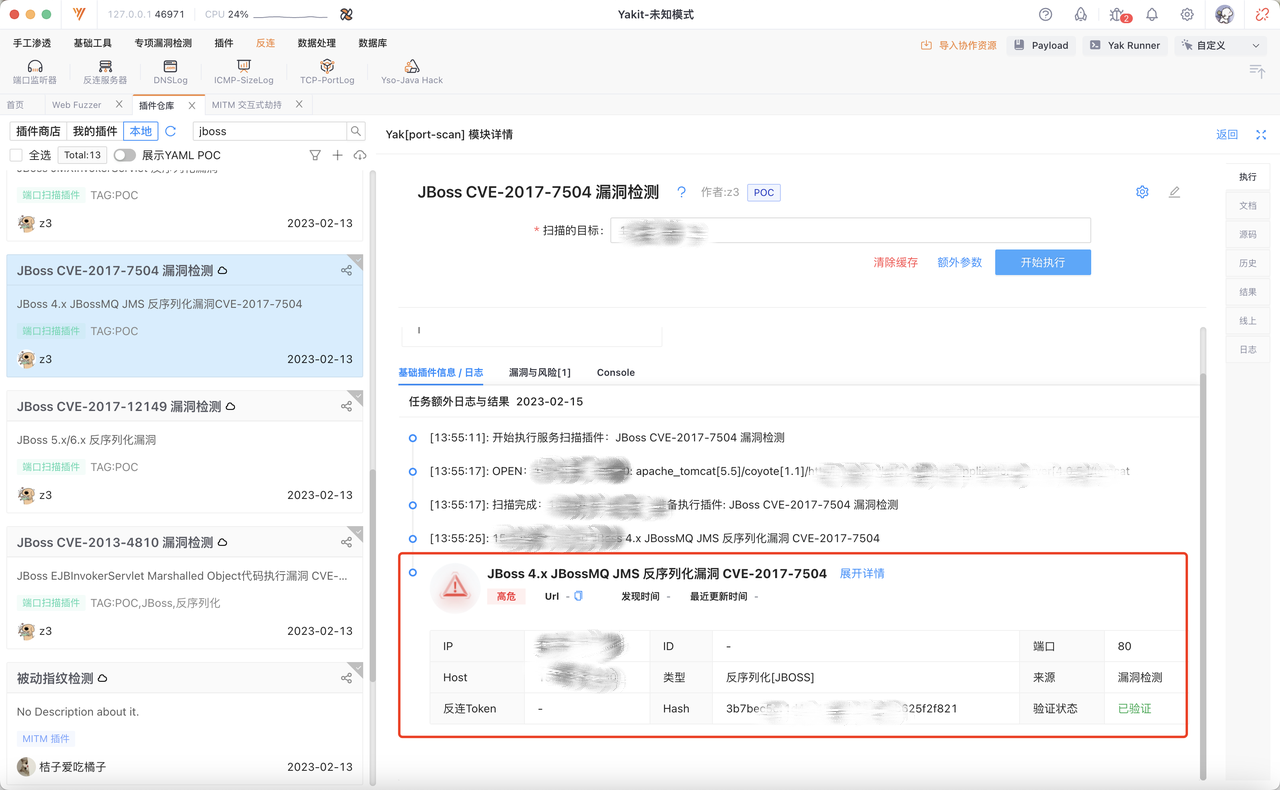The width and height of the screenshot is (1280, 790).
Task: Open the plugin settings gear in detail panel
Action: pyautogui.click(x=1142, y=192)
